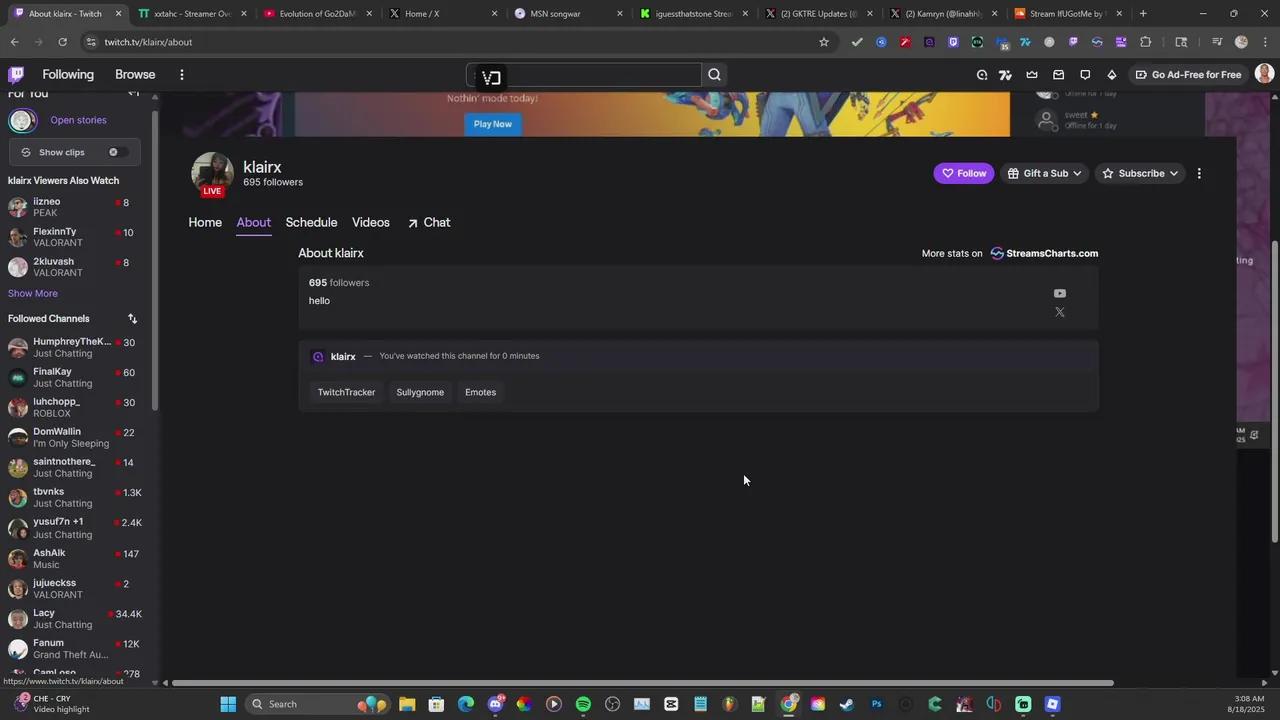
Task: Click the search magnifier button
Action: coord(714,75)
